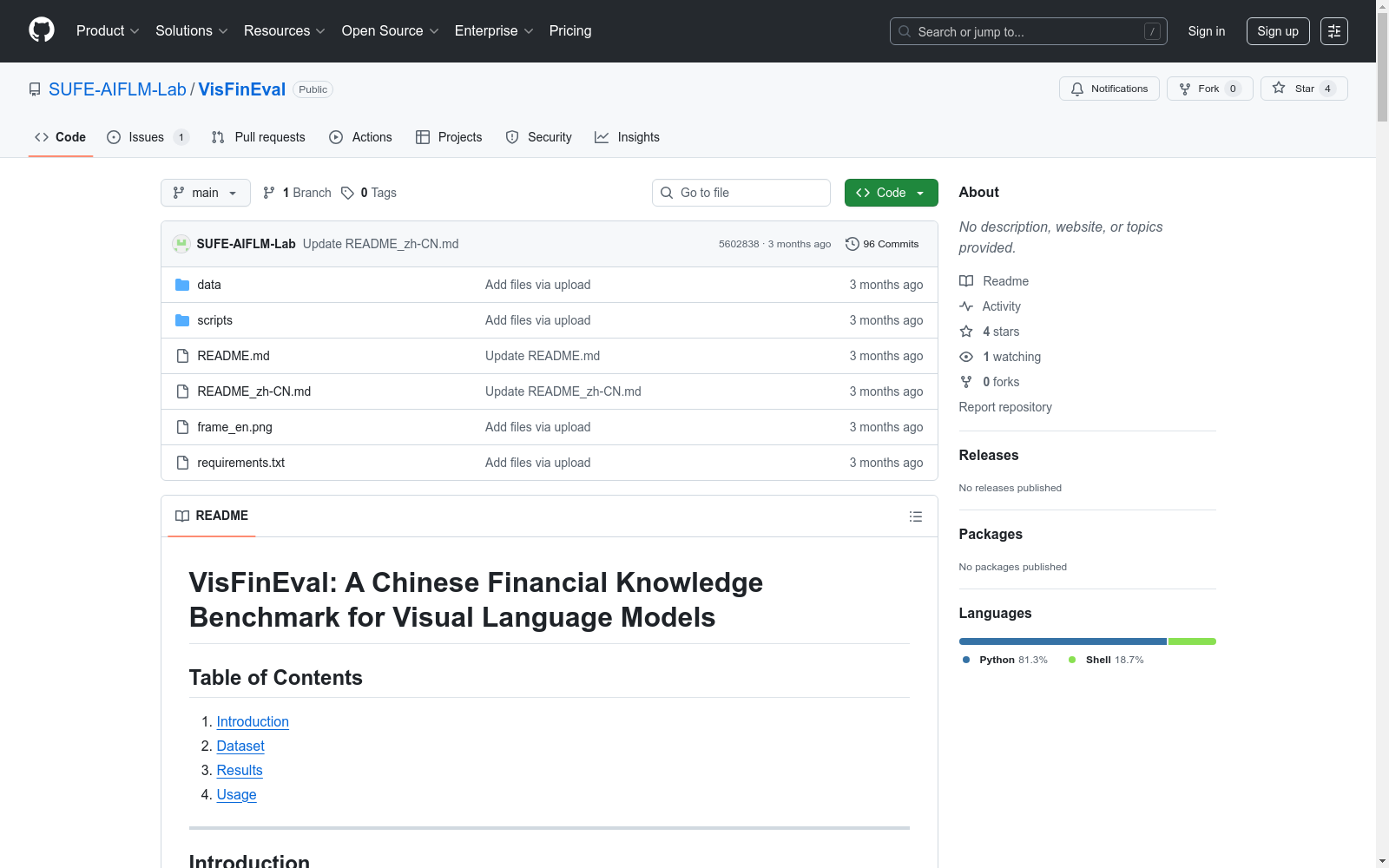Screen dimensions: 1389x868
Task: Expand the Resources menu
Action: point(285,30)
